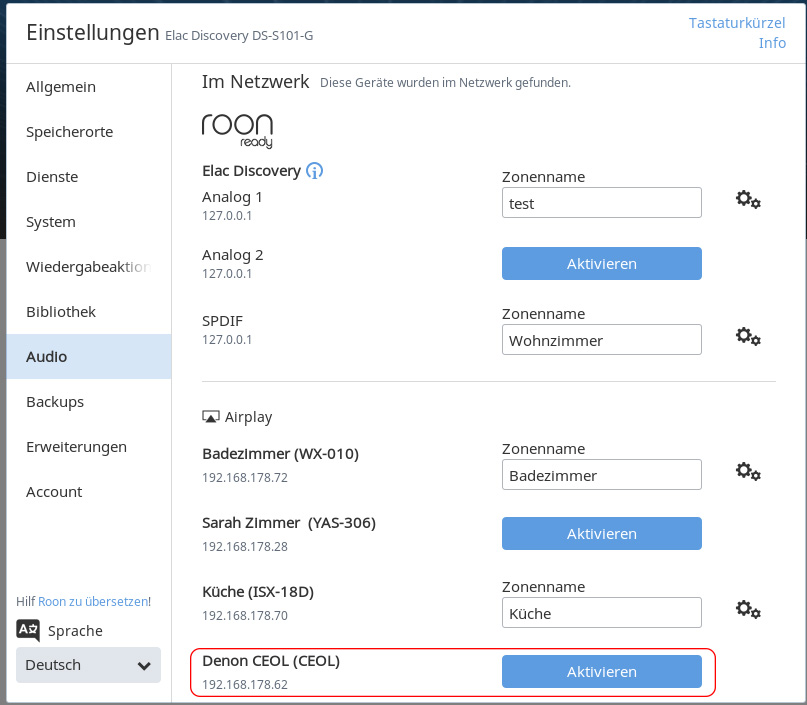Click the Roon Ready logo

coord(237,131)
